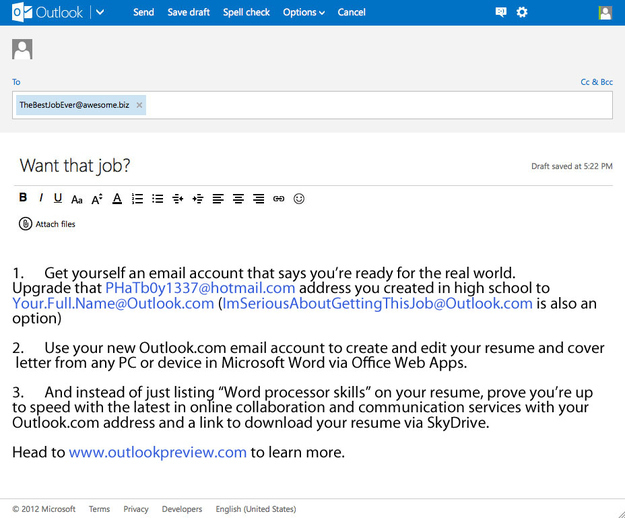
Task: Toggle bold formatting
Action: (x=23, y=198)
